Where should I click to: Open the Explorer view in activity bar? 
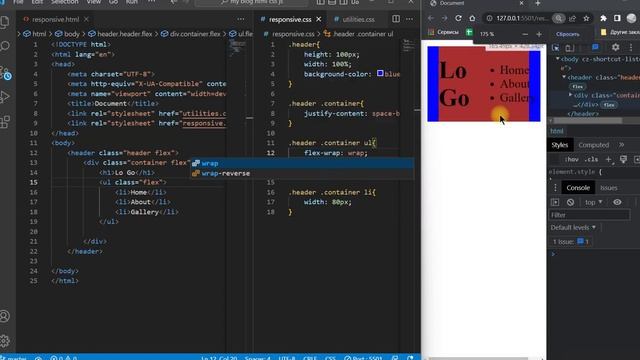[x=5, y=21]
